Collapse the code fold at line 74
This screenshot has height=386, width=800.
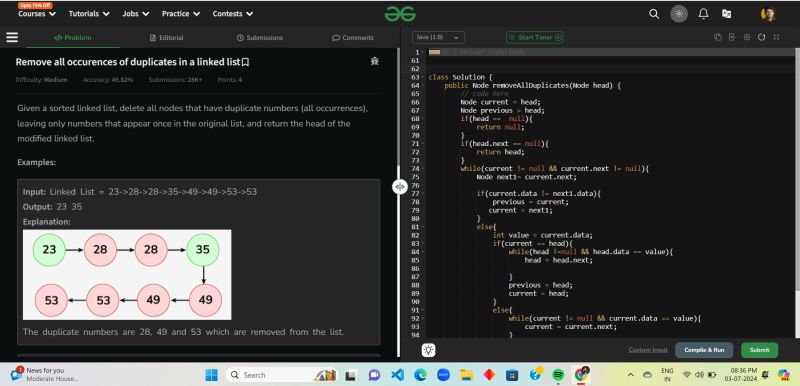(423, 169)
